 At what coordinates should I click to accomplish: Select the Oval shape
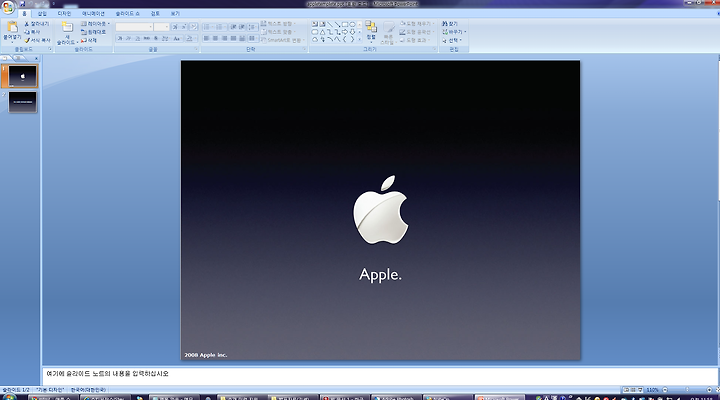coord(353,24)
